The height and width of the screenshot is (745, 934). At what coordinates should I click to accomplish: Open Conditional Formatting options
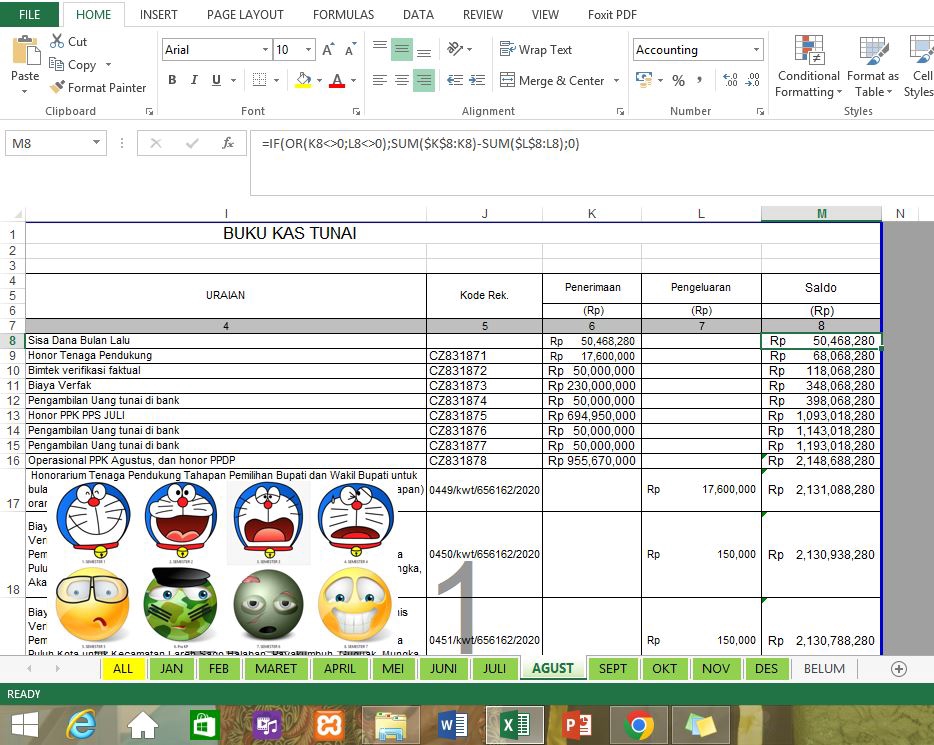tap(807, 70)
